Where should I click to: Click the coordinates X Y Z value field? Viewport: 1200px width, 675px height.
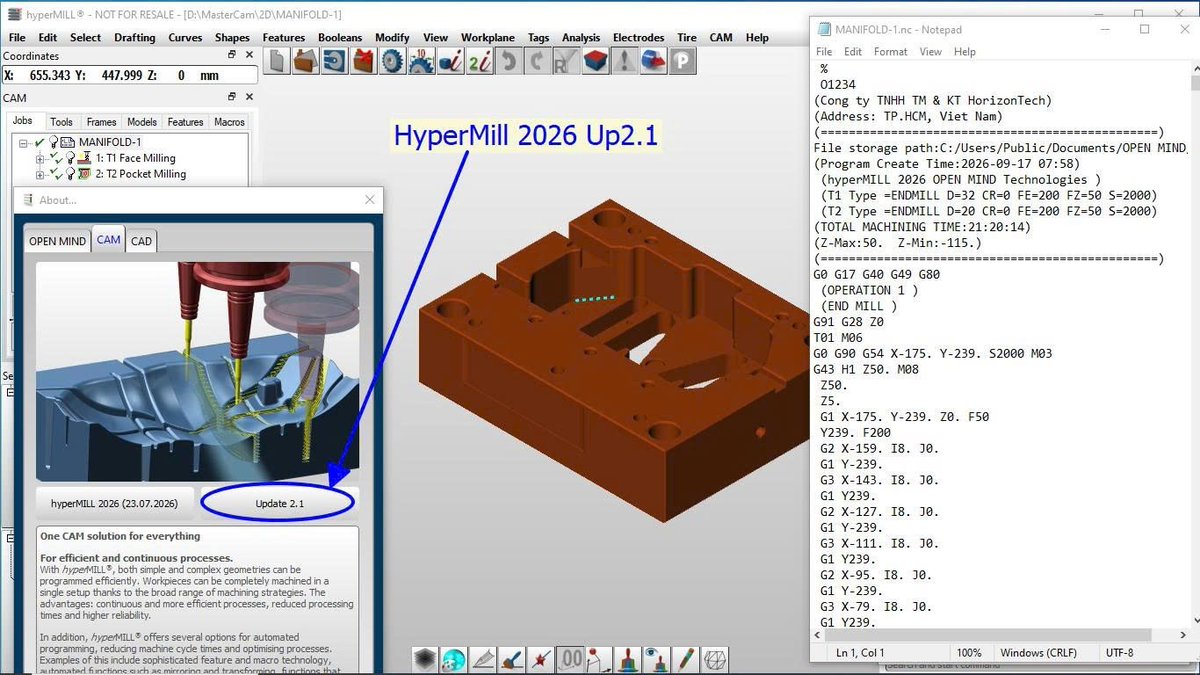point(129,75)
